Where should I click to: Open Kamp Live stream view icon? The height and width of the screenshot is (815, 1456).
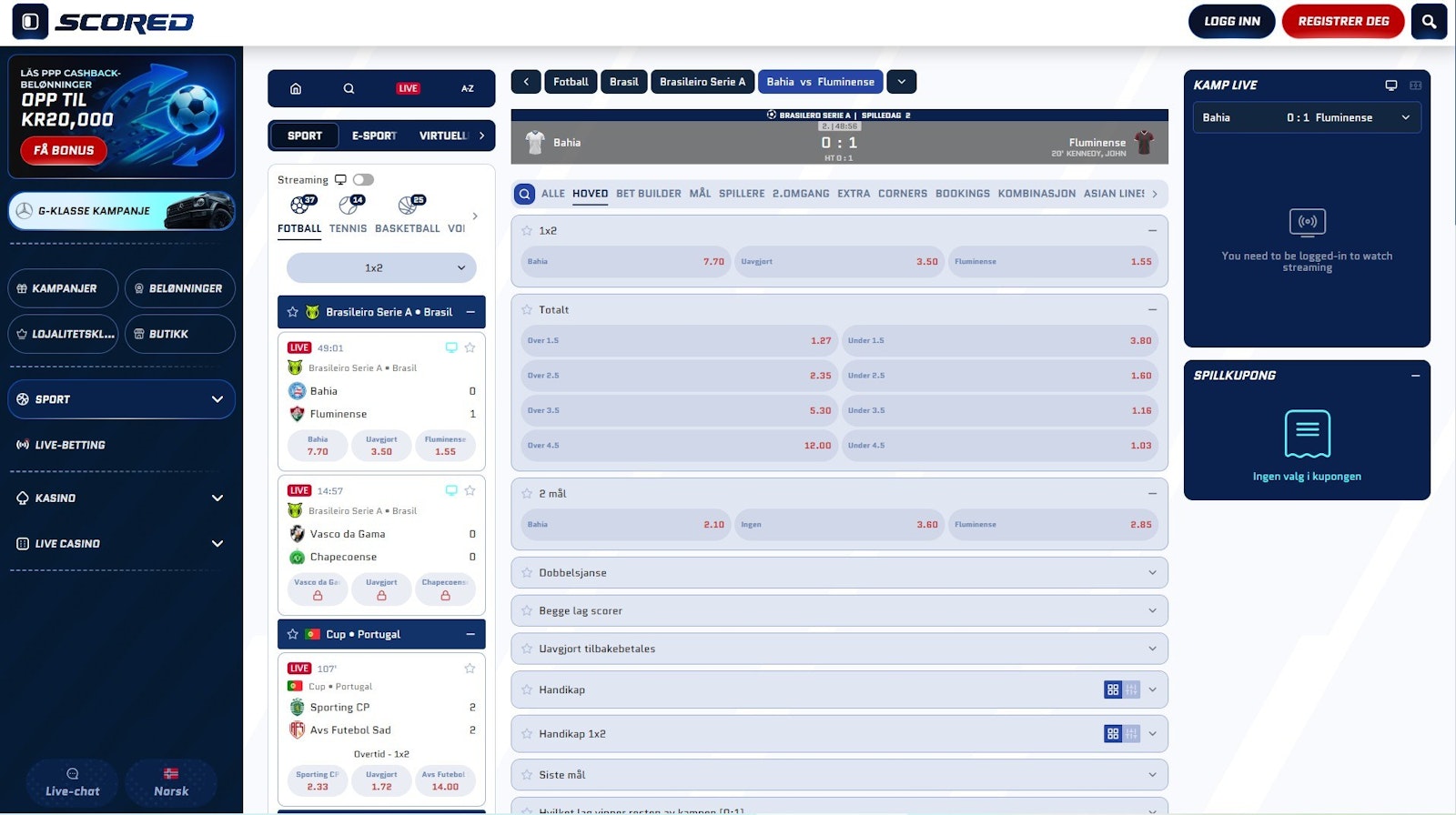pos(1390,86)
